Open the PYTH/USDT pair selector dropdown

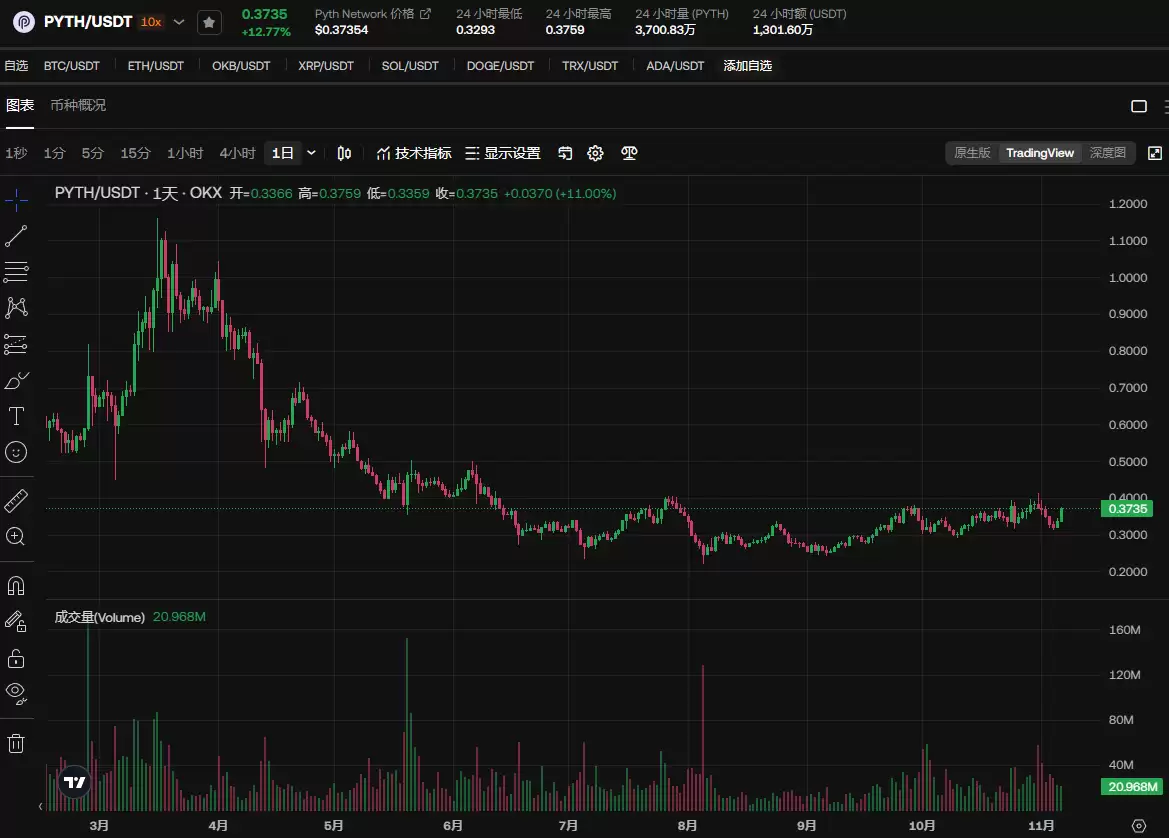178,21
